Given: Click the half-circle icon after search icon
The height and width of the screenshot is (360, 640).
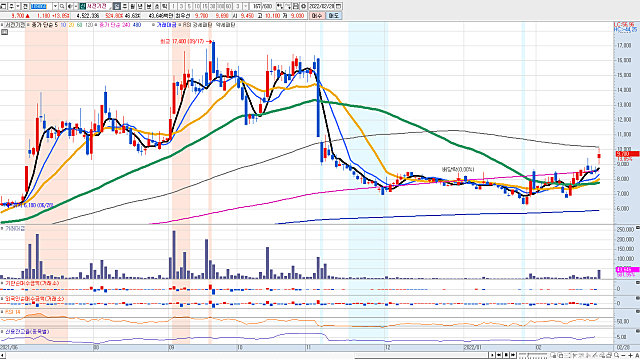Looking at the screenshot, I should [x=70, y=6].
